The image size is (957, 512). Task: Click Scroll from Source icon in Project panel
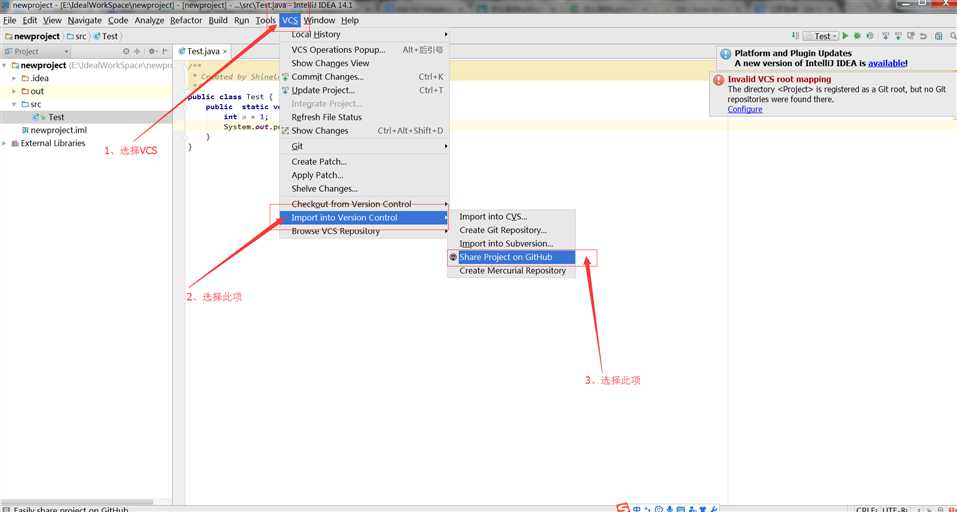pos(126,51)
